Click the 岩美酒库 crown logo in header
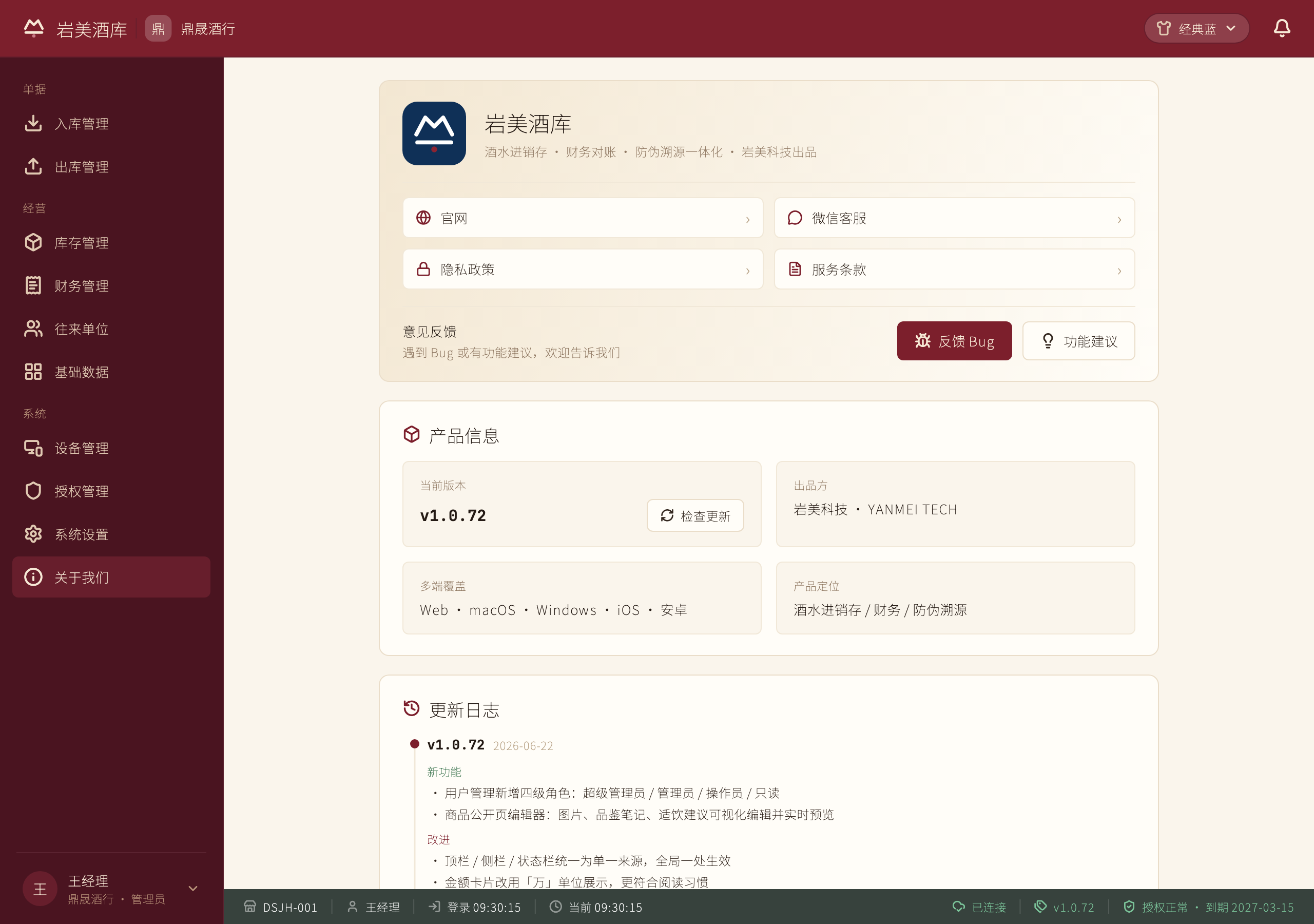1314x924 pixels. coord(34,29)
